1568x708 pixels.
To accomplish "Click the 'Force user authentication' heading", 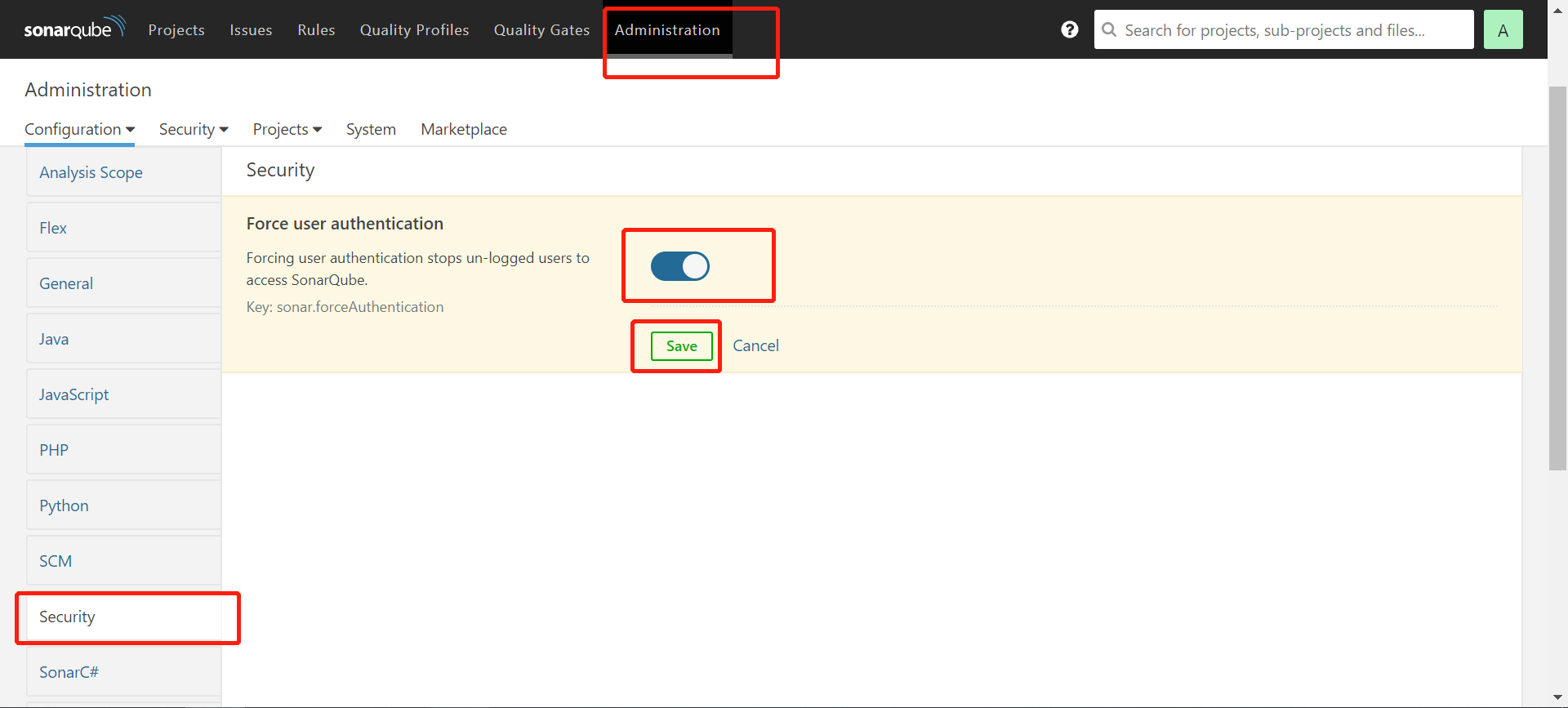I will [x=345, y=224].
